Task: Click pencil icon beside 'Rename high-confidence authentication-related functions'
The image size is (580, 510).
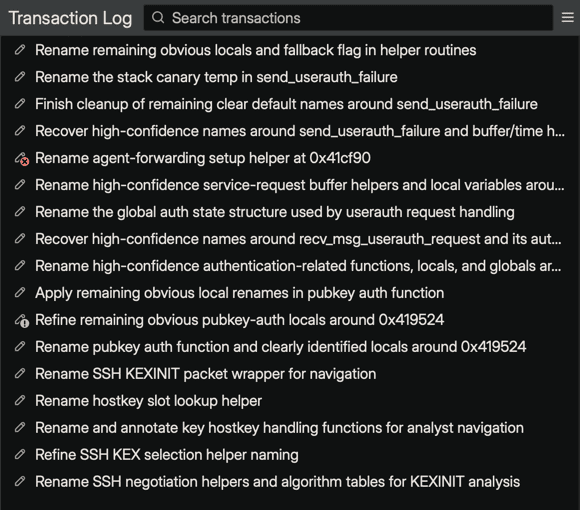Action: pyautogui.click(x=20, y=266)
